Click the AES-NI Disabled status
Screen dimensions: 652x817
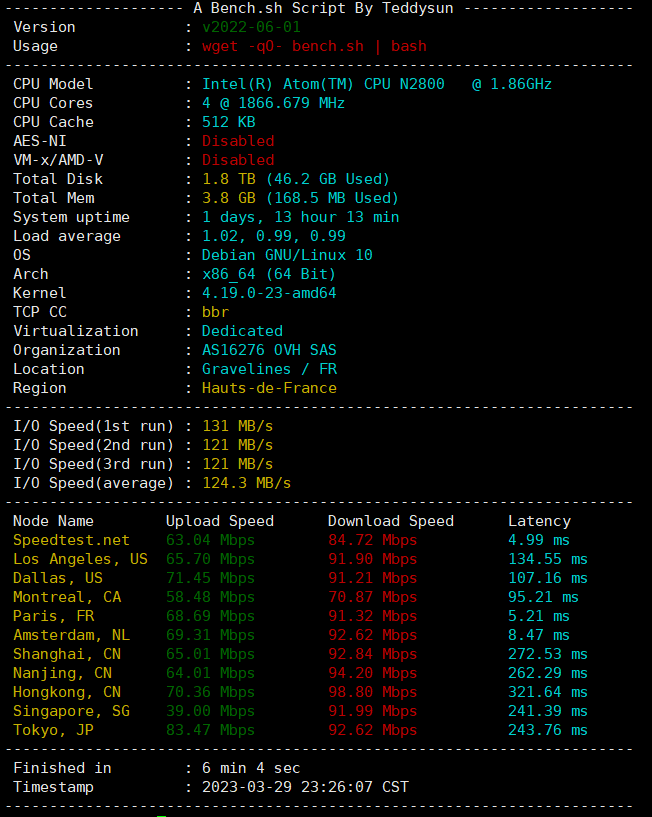(238, 141)
